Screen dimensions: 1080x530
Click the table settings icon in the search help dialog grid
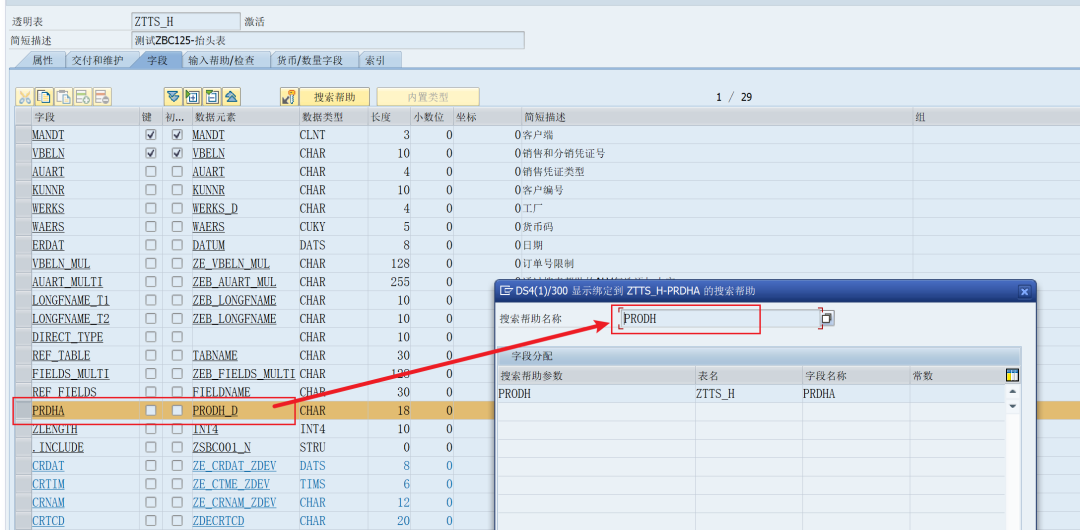point(1012,375)
